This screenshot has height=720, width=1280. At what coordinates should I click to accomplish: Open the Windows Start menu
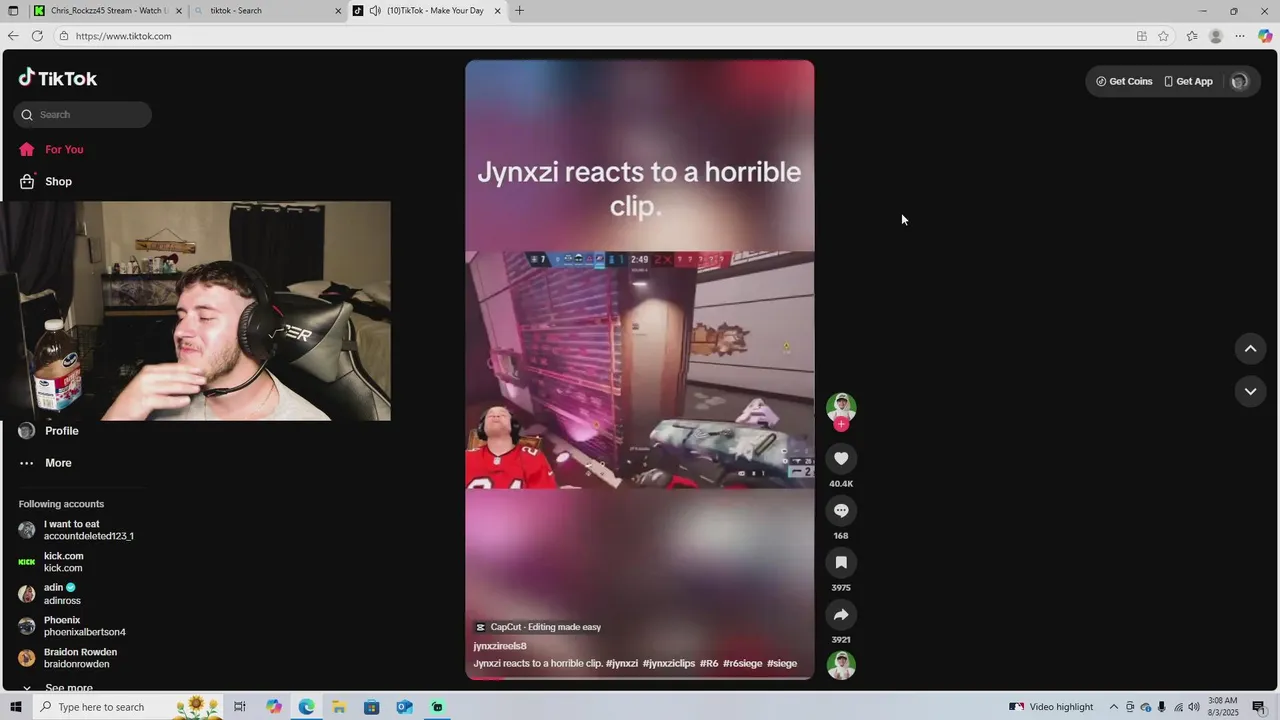tap(15, 707)
